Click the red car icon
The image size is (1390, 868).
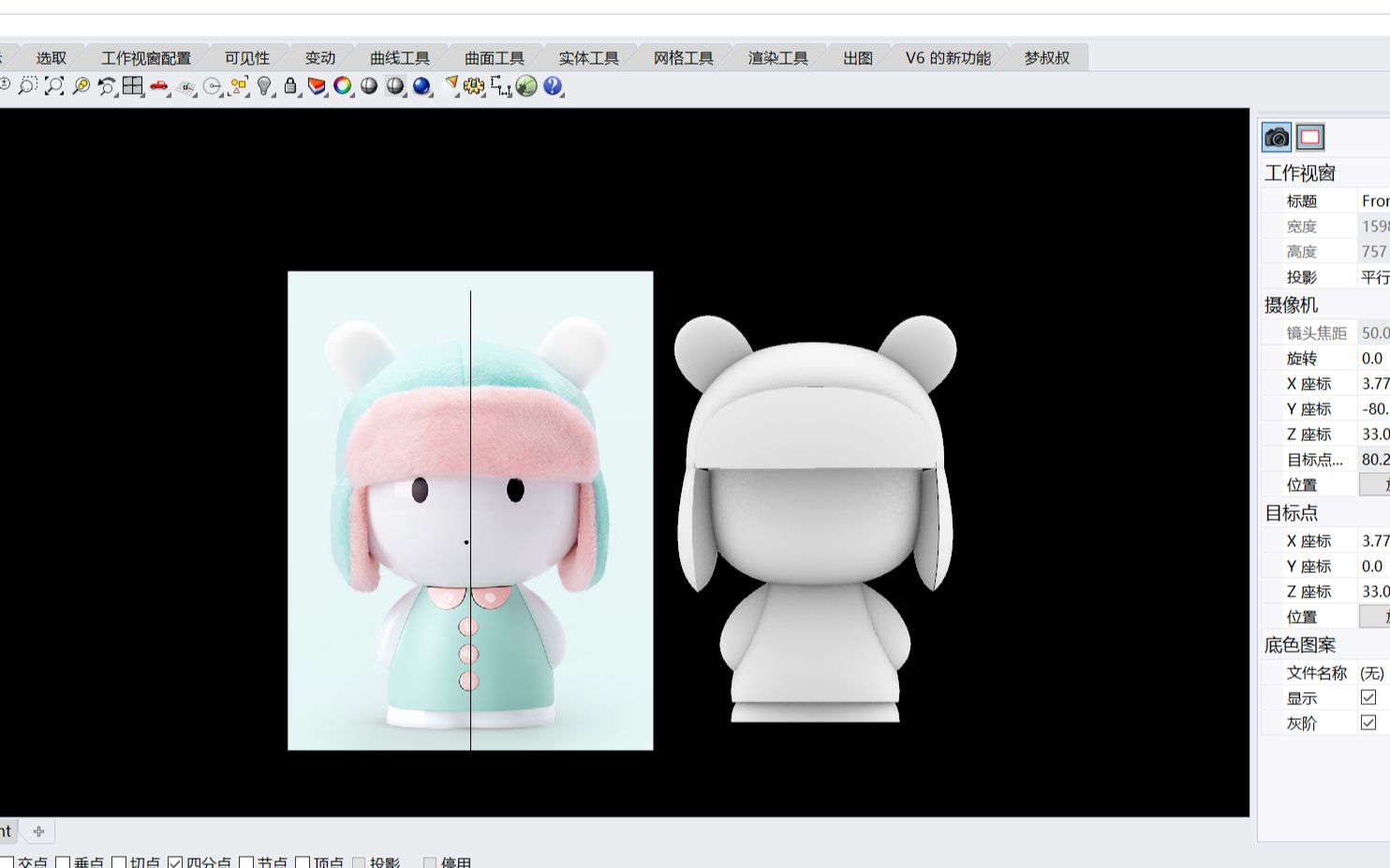tap(159, 86)
